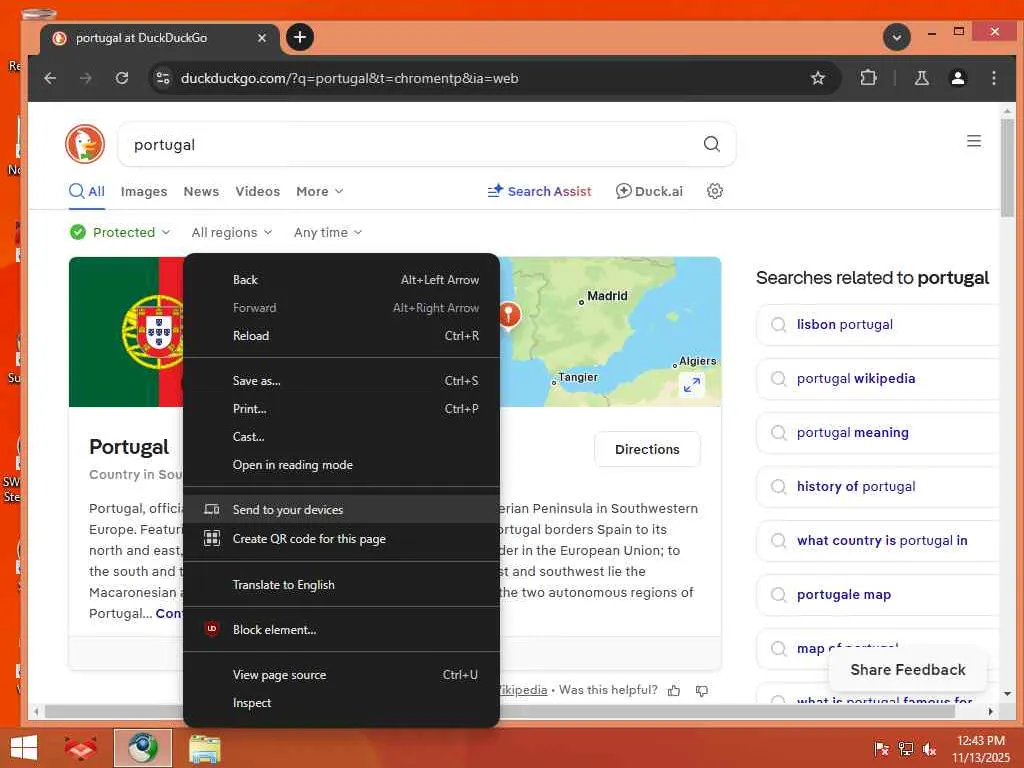Open related search portugal meaning

tap(877, 432)
